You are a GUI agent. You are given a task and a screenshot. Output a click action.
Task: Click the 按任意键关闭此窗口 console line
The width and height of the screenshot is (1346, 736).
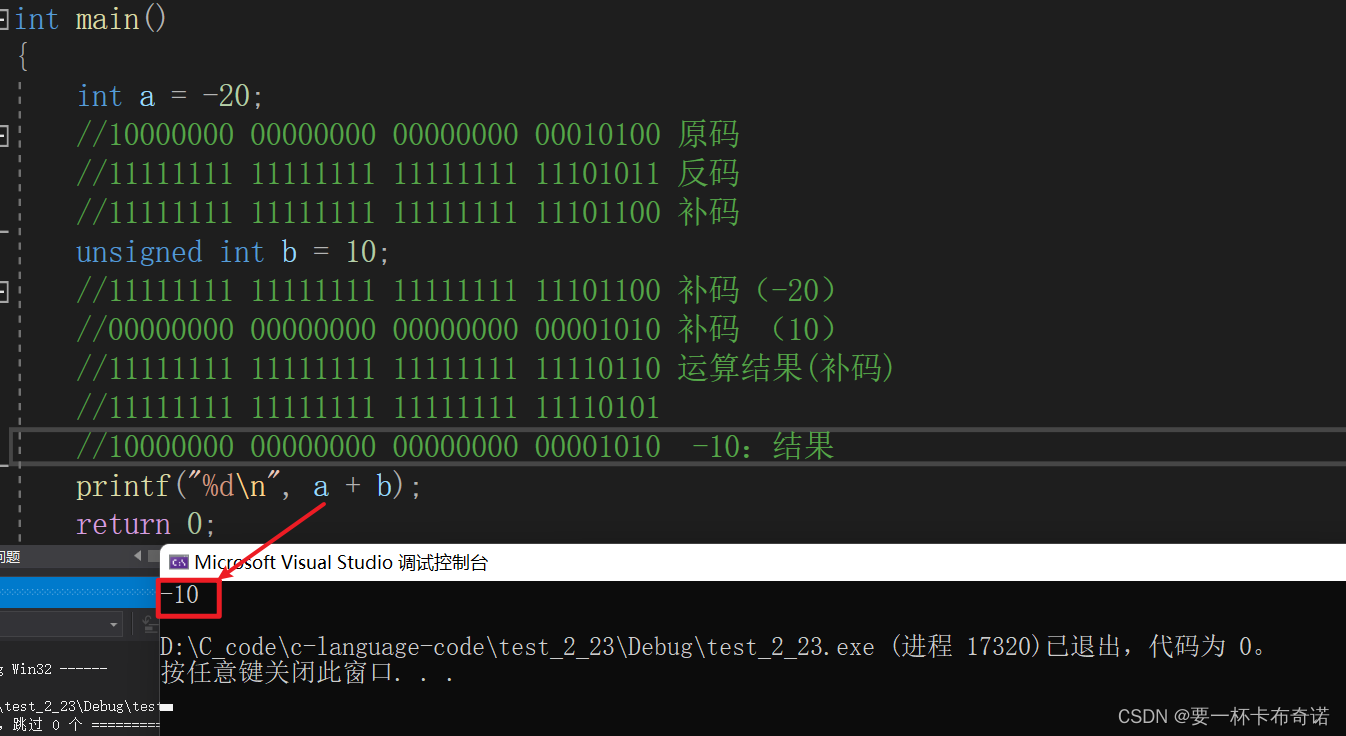coord(308,673)
